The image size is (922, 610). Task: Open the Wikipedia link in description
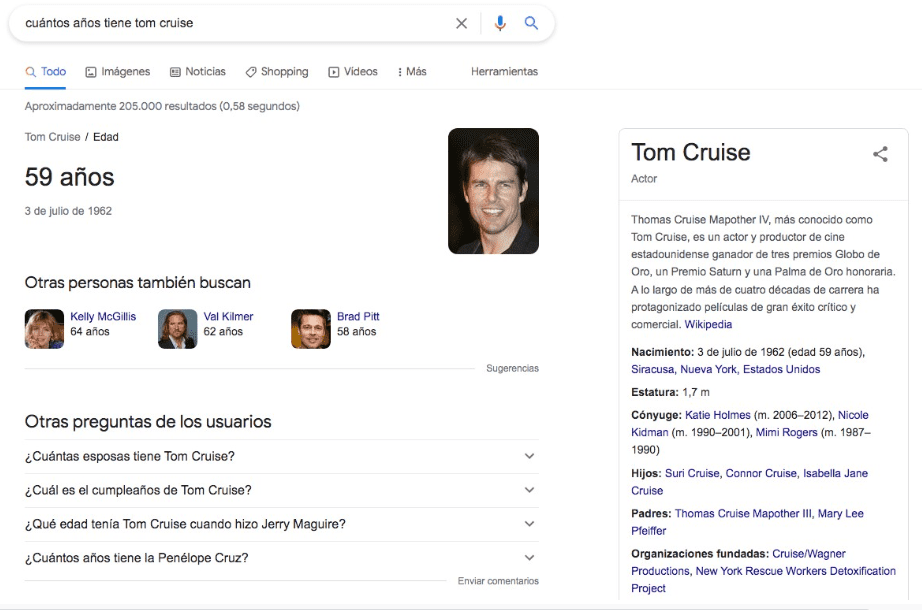tap(708, 325)
